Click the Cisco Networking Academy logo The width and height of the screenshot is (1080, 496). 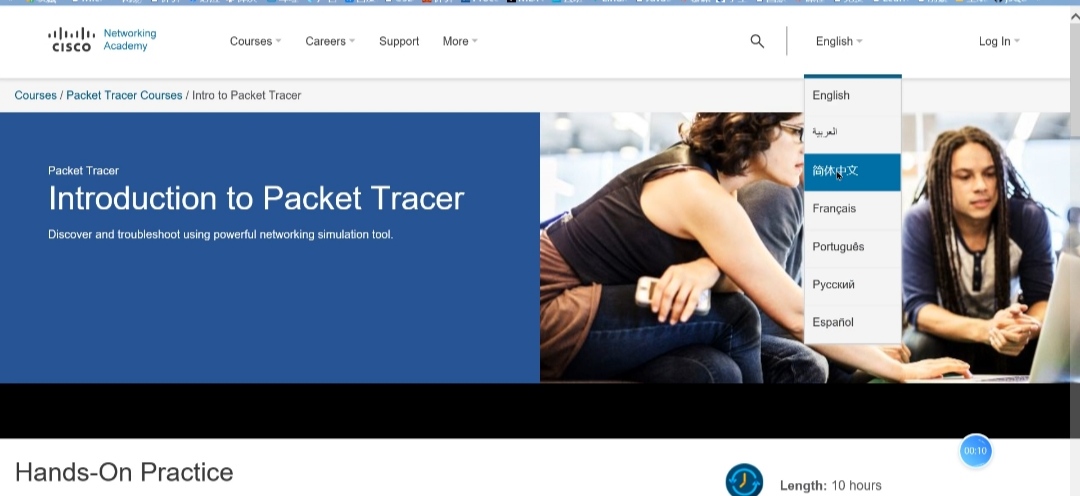click(102, 40)
